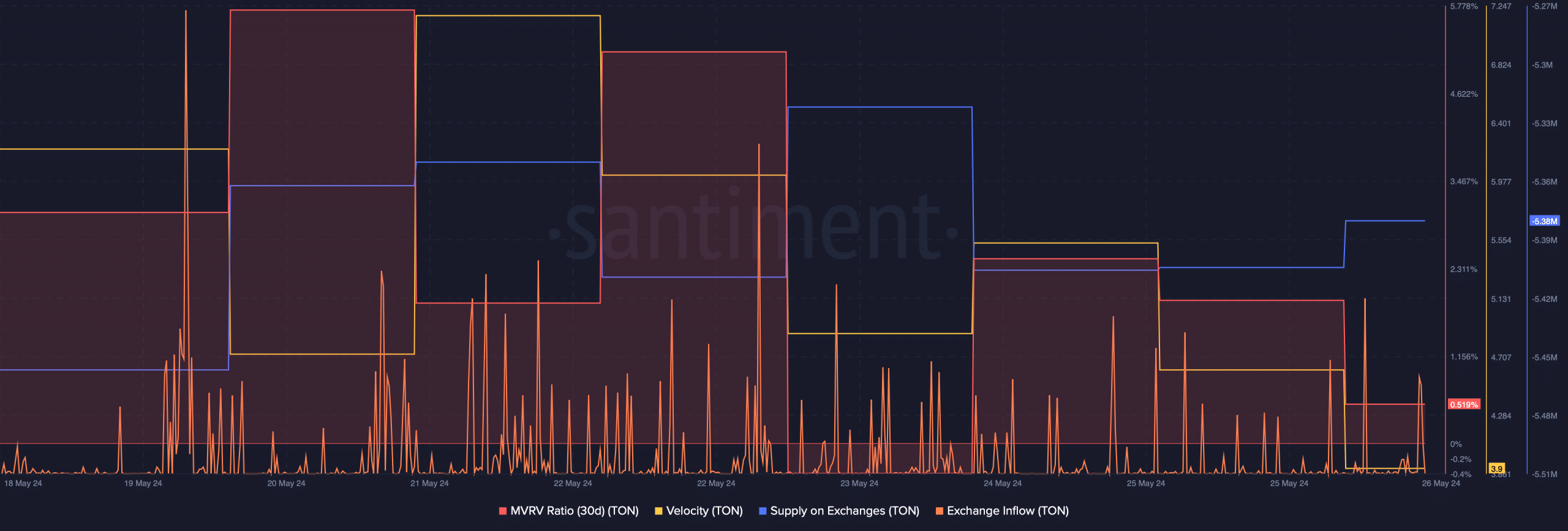The width and height of the screenshot is (1568, 531).
Task: Click the 21 May 24 date label
Action: click(429, 483)
